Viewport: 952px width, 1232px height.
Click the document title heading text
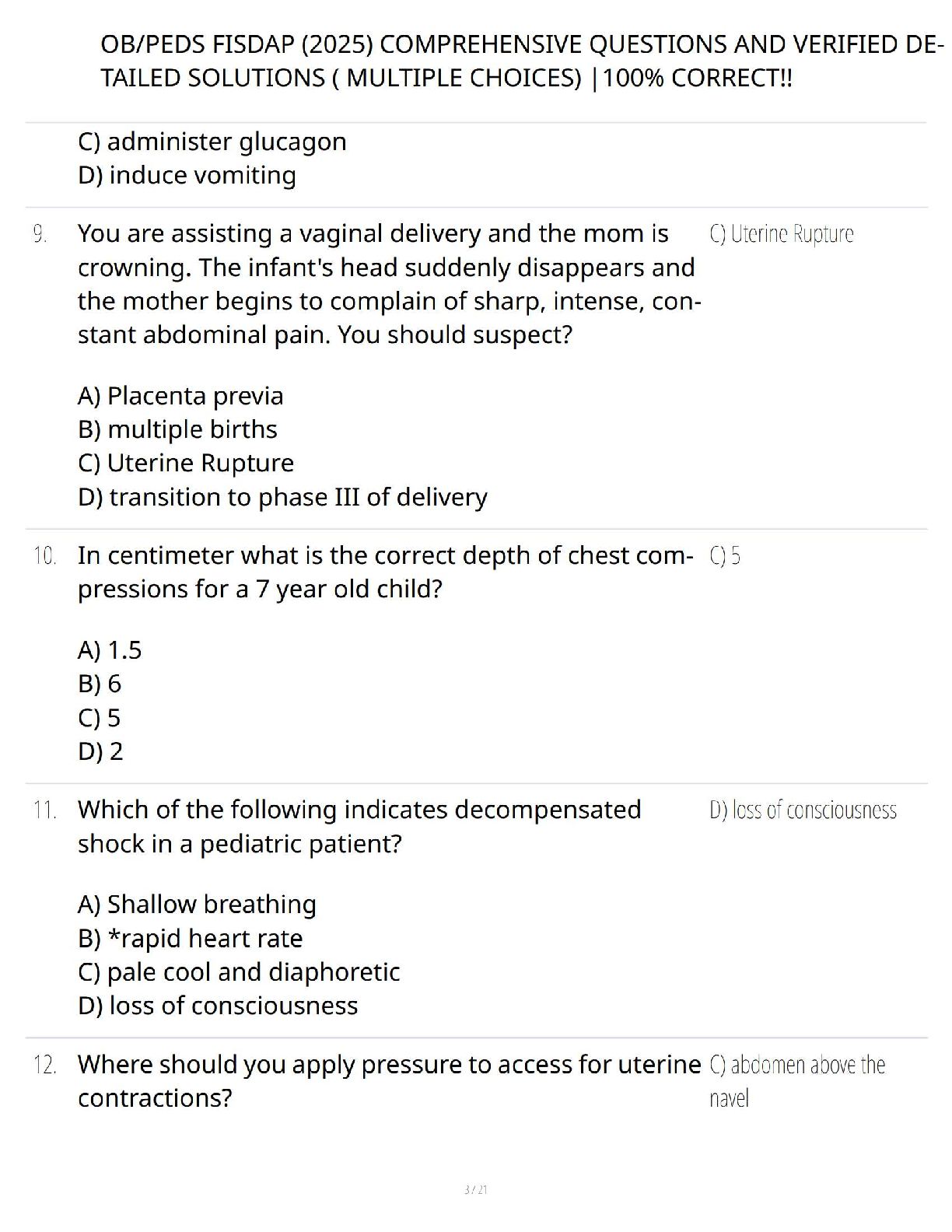pyautogui.click(x=522, y=61)
